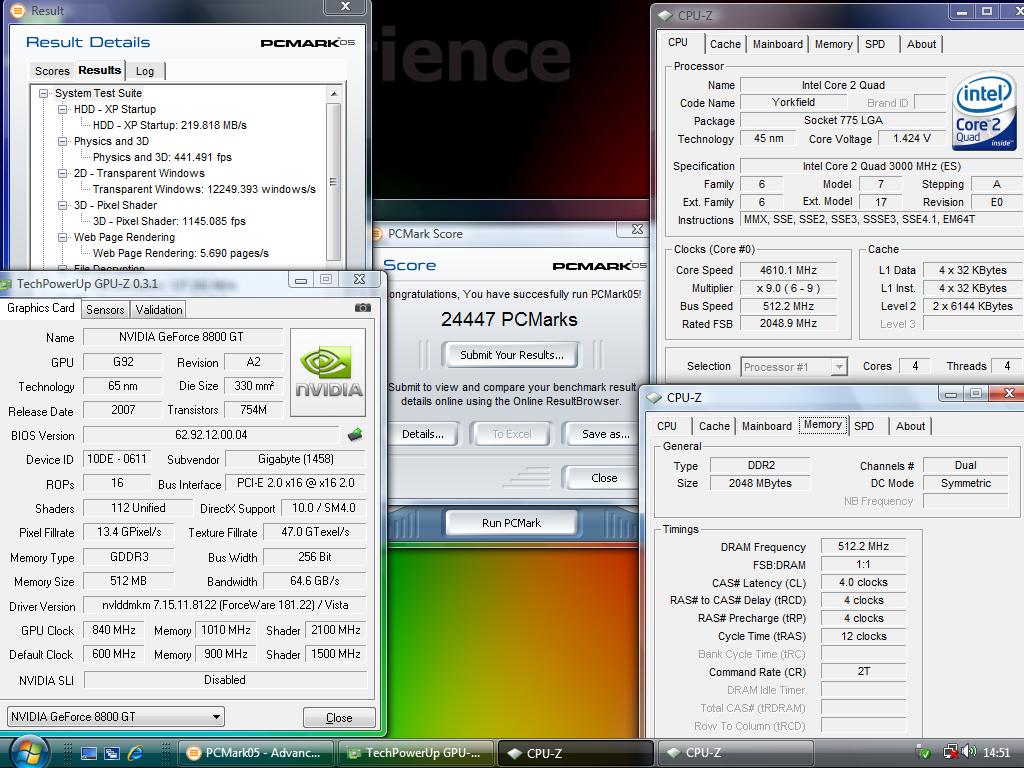
Task: Click the CAS# Latency 4.0 clocks value
Action: coord(863,583)
